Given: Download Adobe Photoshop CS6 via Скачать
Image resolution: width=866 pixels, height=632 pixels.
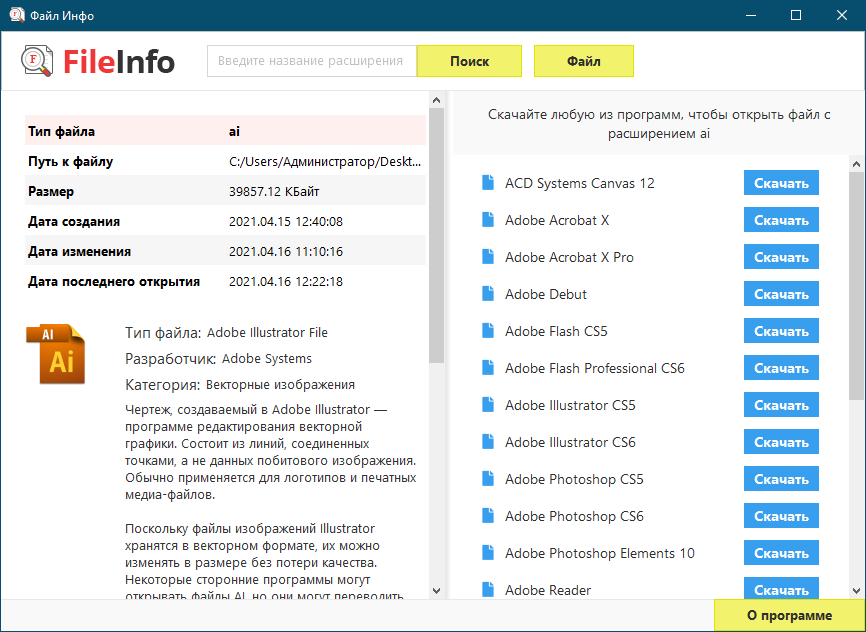Looking at the screenshot, I should coord(781,516).
